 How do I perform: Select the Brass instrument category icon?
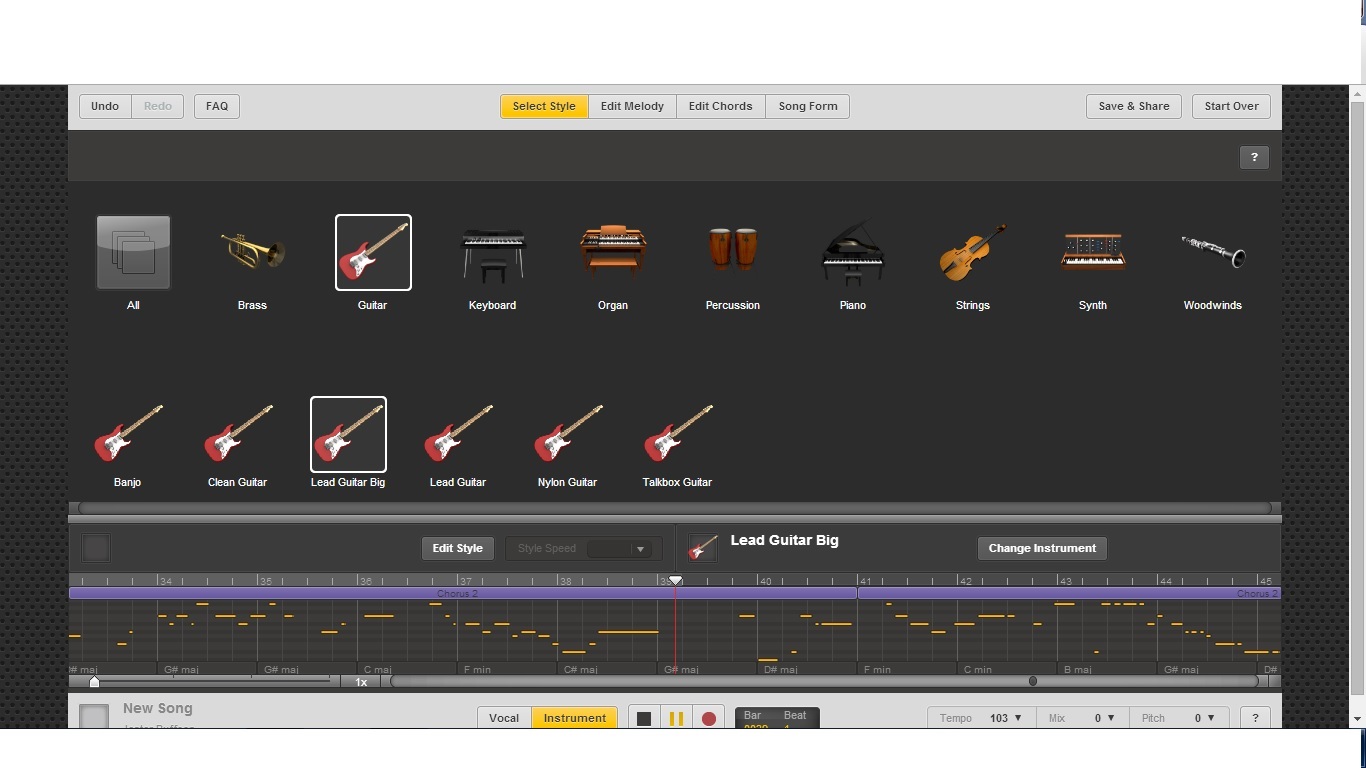252,252
